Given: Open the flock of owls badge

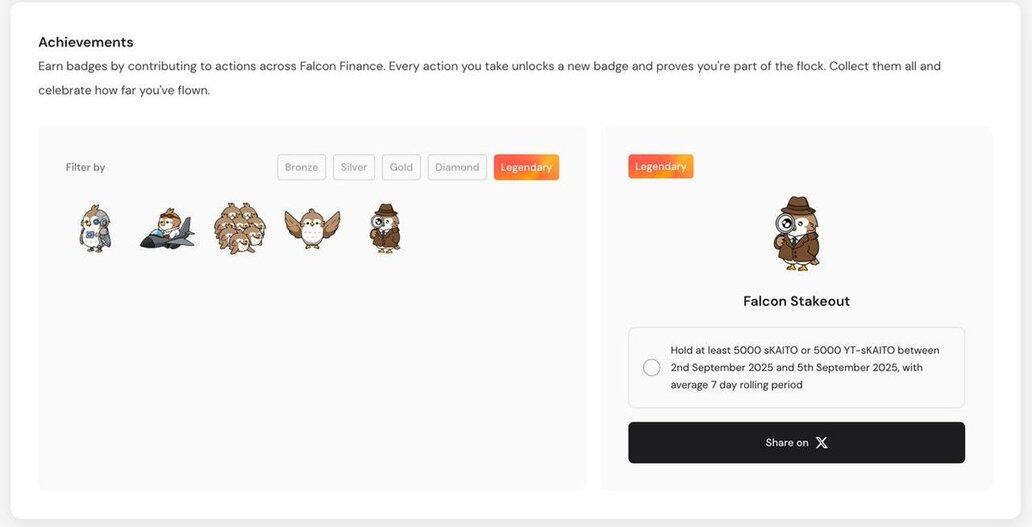Looking at the screenshot, I should (240, 228).
